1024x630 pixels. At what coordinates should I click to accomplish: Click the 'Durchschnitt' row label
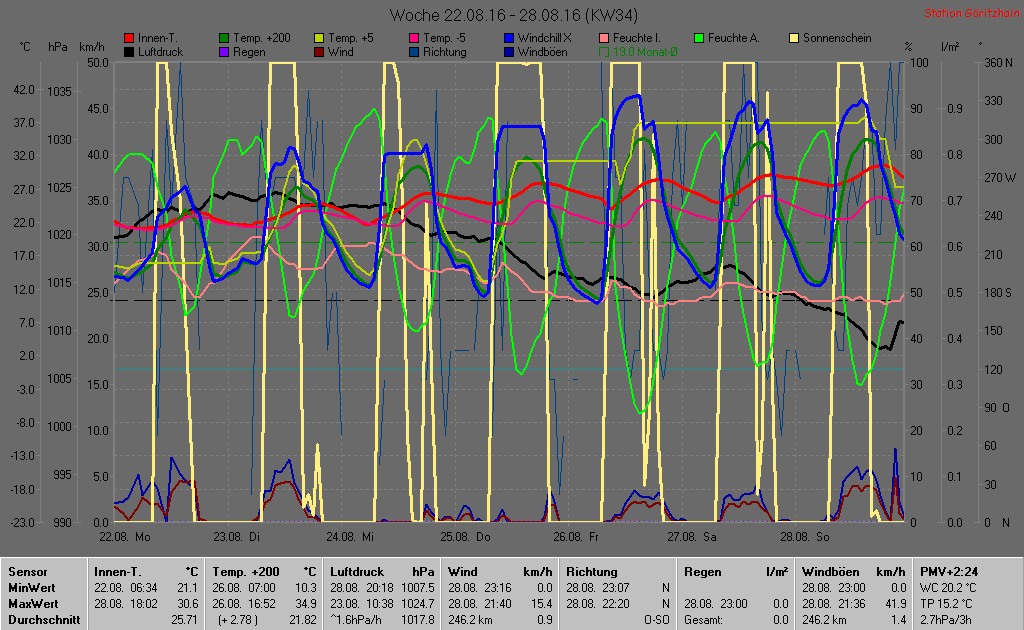(44, 620)
